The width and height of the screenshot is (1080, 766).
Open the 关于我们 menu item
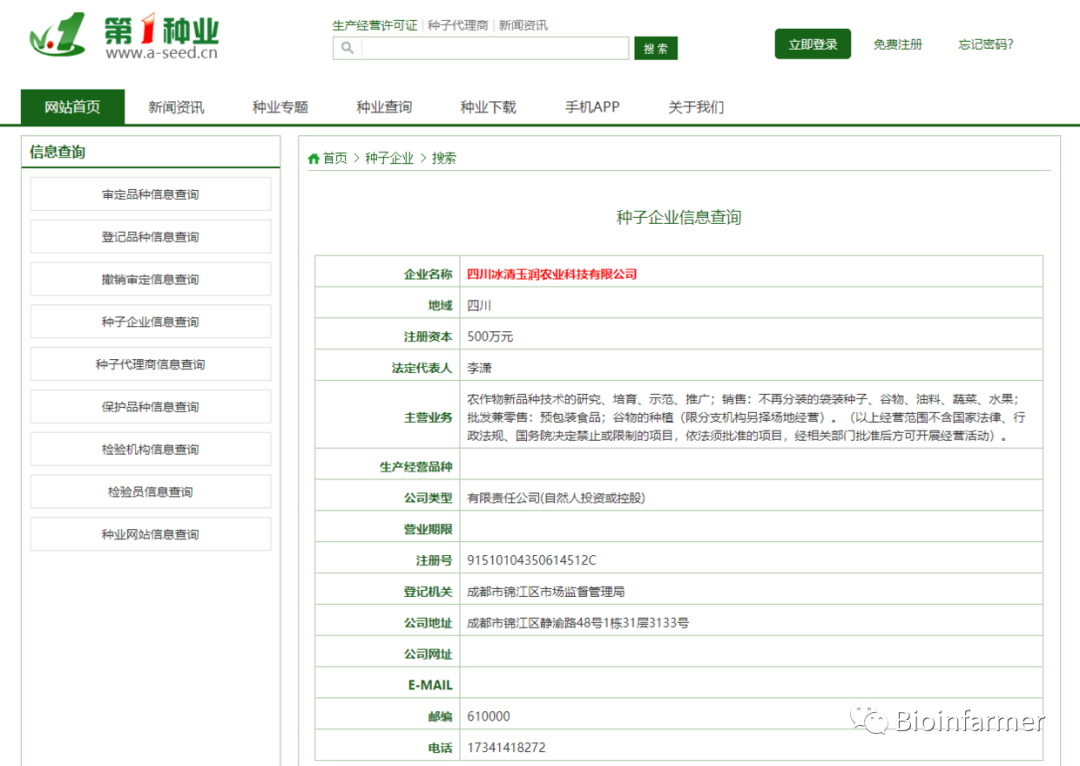click(x=695, y=106)
